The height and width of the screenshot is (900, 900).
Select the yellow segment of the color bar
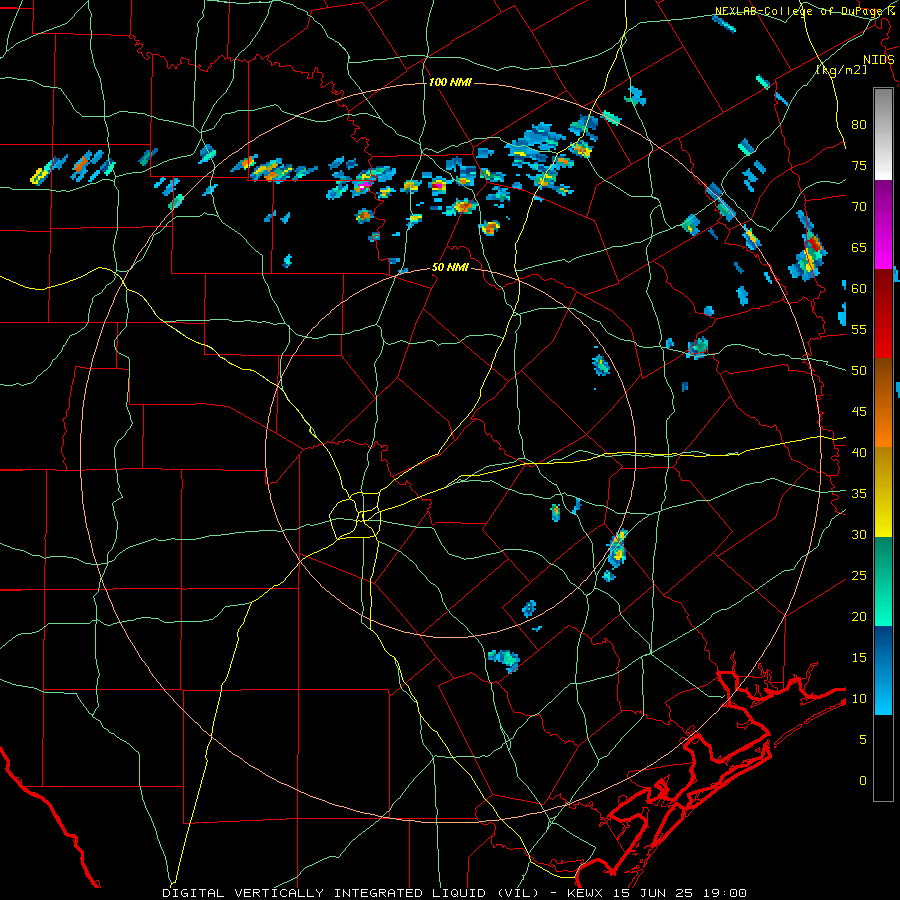coord(883,492)
